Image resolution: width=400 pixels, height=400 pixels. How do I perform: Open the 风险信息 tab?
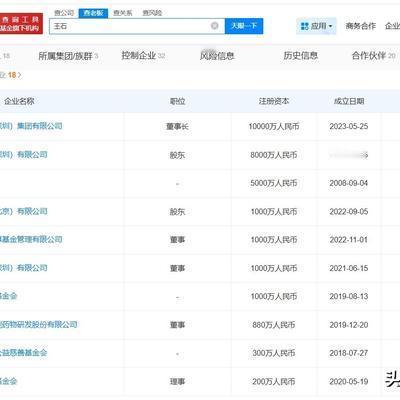217,56
